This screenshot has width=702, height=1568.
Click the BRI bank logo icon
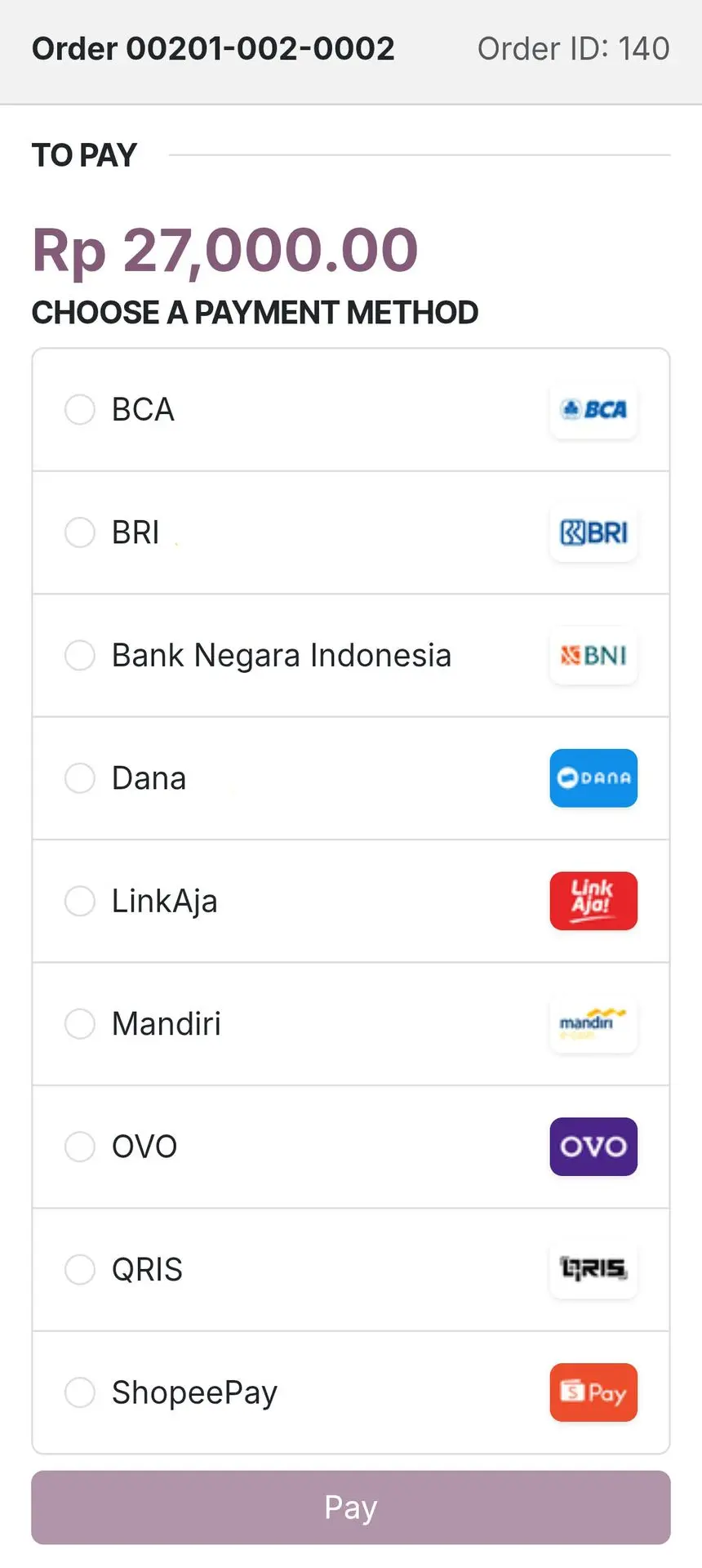[x=593, y=532]
